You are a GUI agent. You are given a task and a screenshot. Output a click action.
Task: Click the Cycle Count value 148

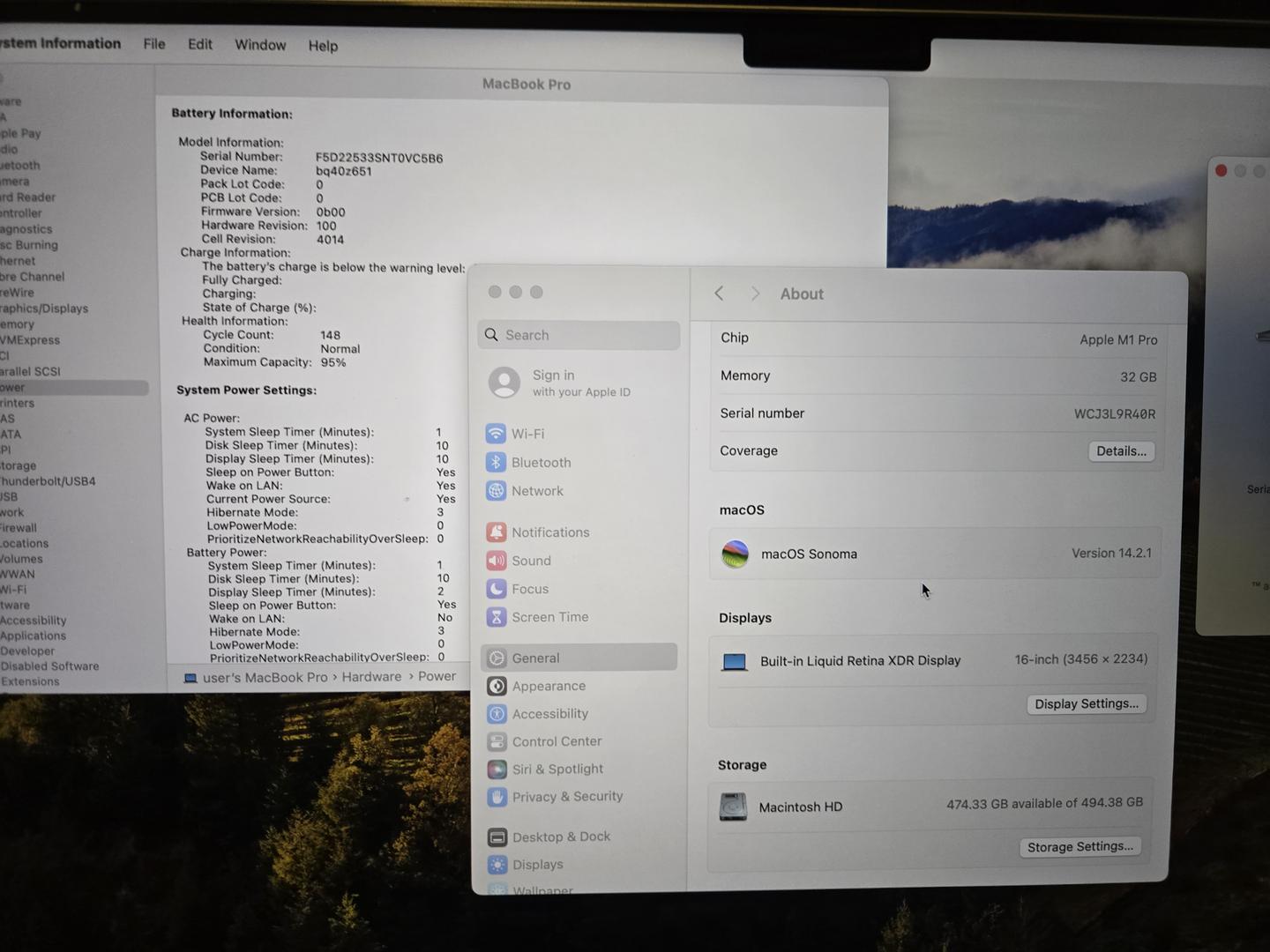[x=331, y=335]
